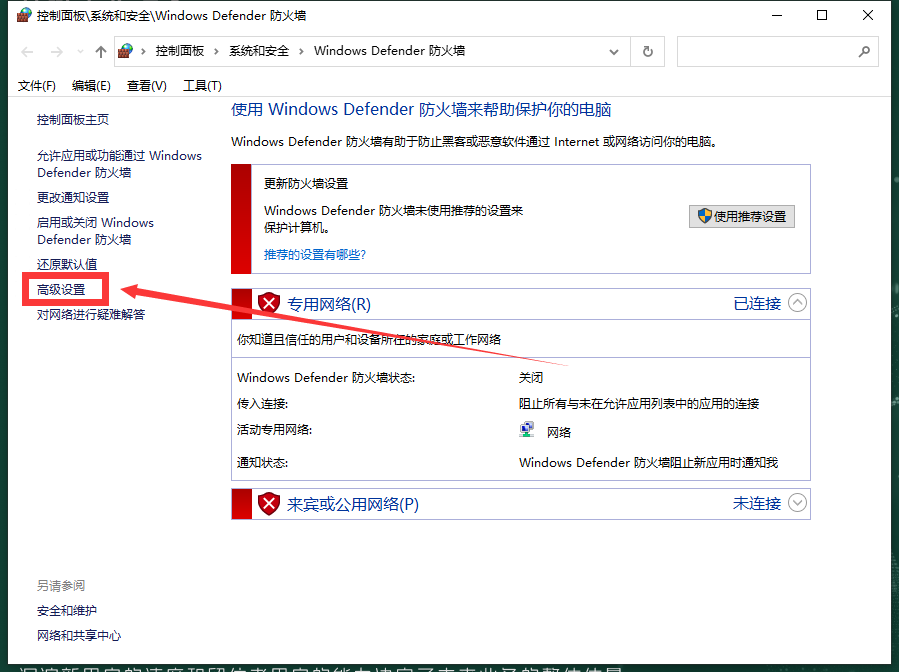Image resolution: width=899 pixels, height=672 pixels.
Task: Go forward with the right arrow button
Action: click(x=56, y=52)
